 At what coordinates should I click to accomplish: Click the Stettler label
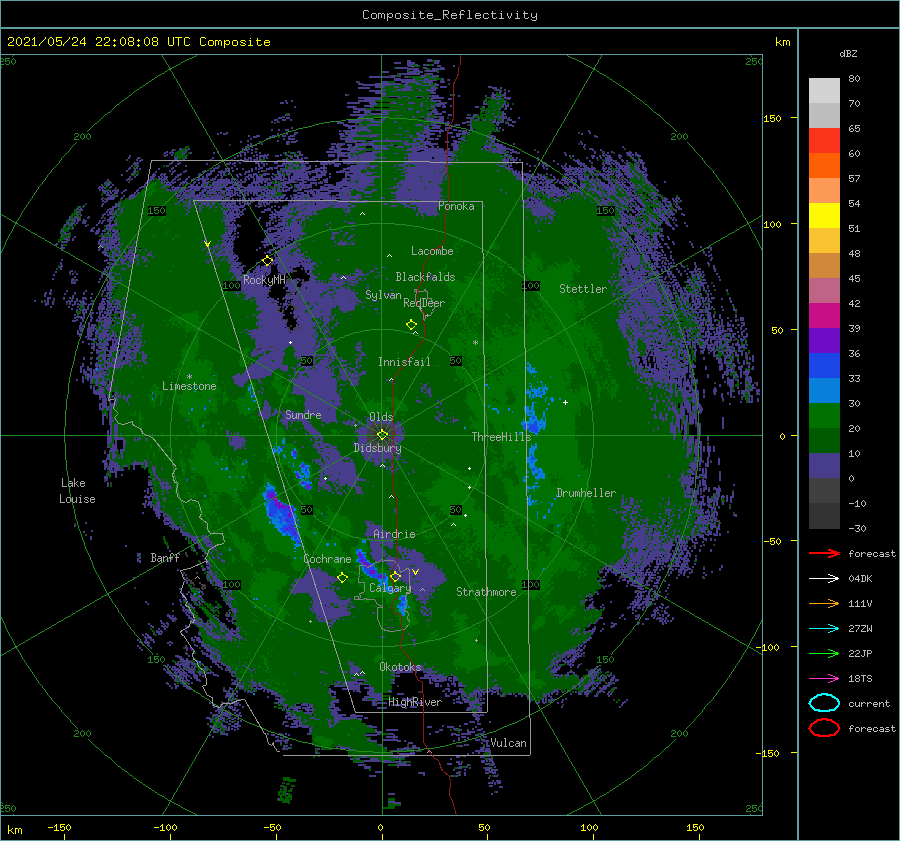click(583, 289)
